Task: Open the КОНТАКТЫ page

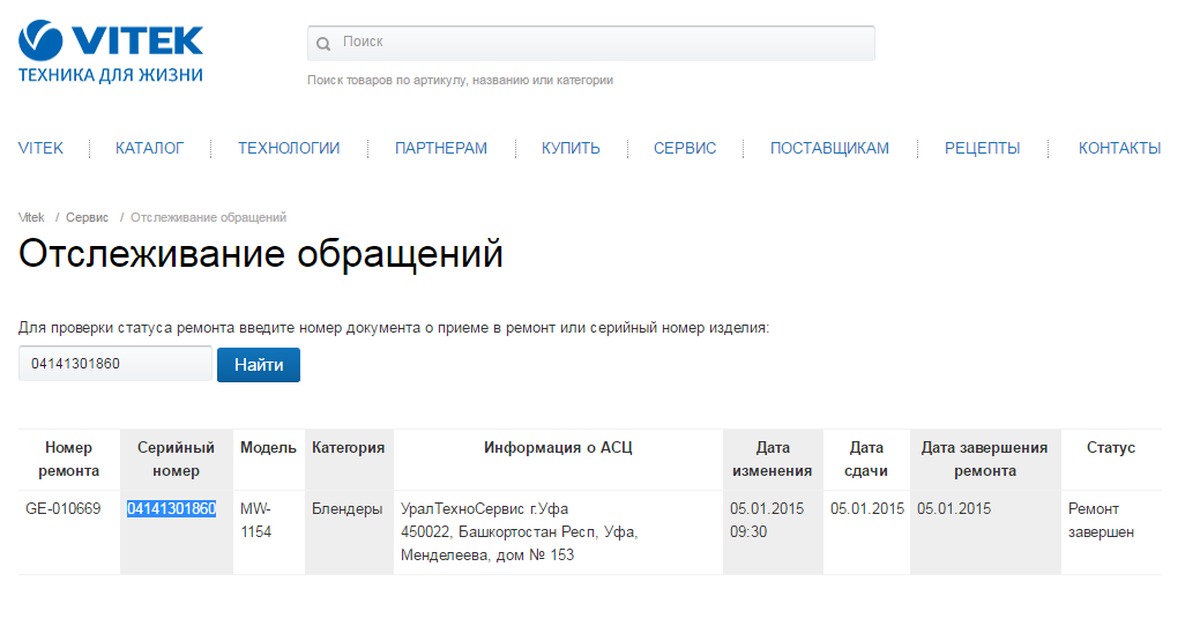Action: (1119, 148)
